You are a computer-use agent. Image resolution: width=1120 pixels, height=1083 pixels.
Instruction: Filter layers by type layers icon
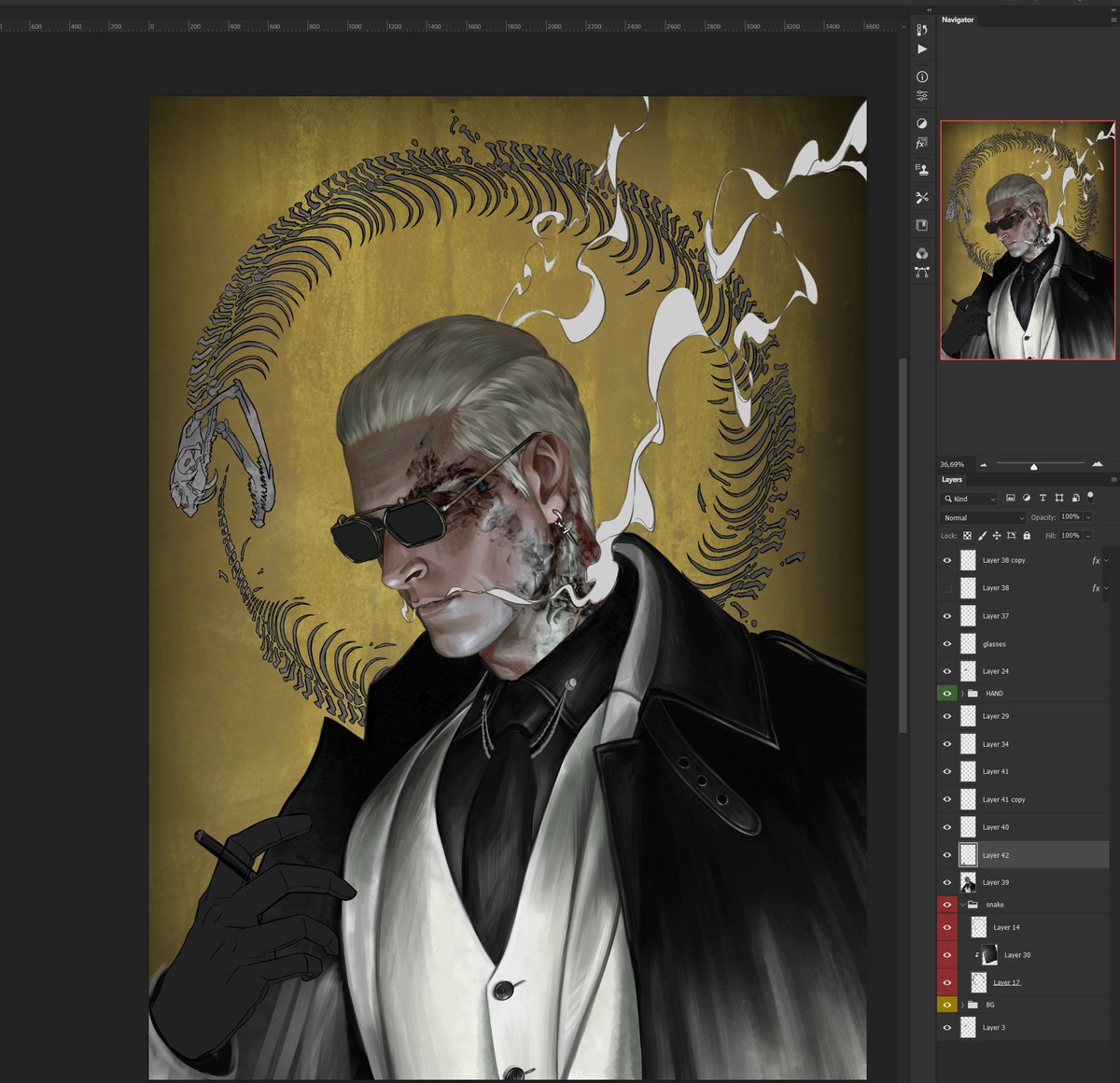(1043, 499)
